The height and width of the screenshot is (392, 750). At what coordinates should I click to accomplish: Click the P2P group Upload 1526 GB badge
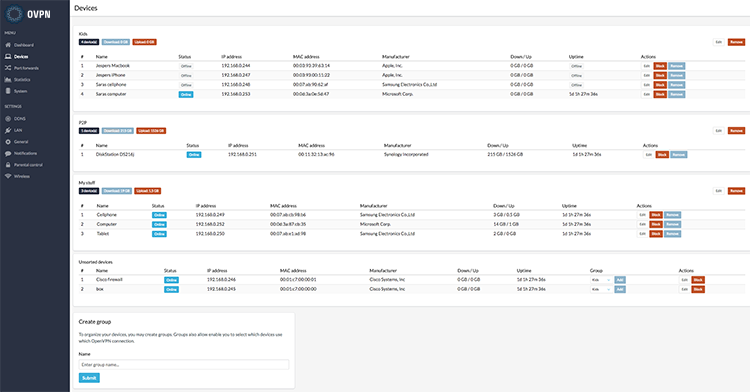tap(151, 131)
